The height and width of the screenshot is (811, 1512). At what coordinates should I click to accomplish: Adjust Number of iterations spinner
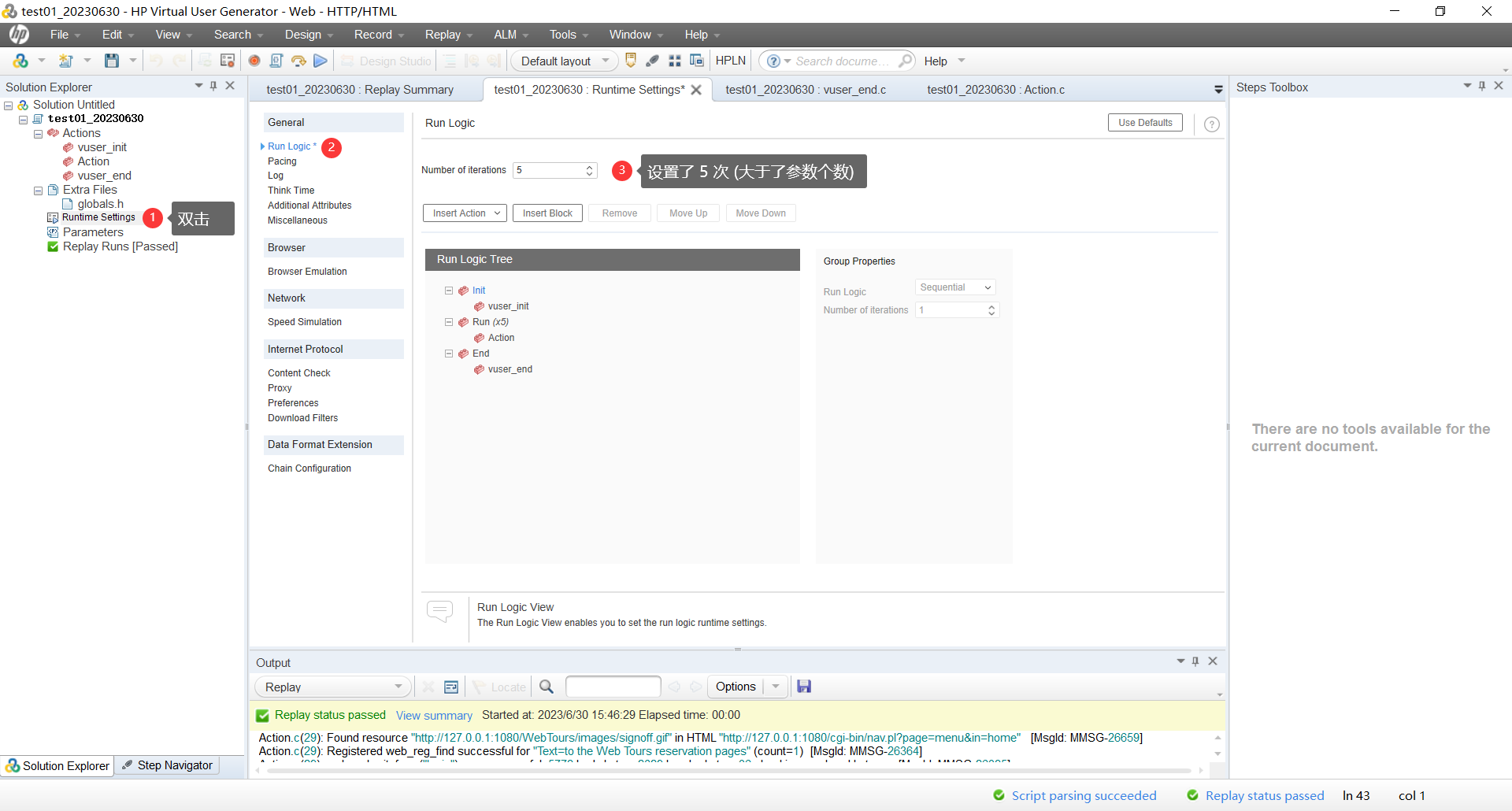click(x=589, y=170)
